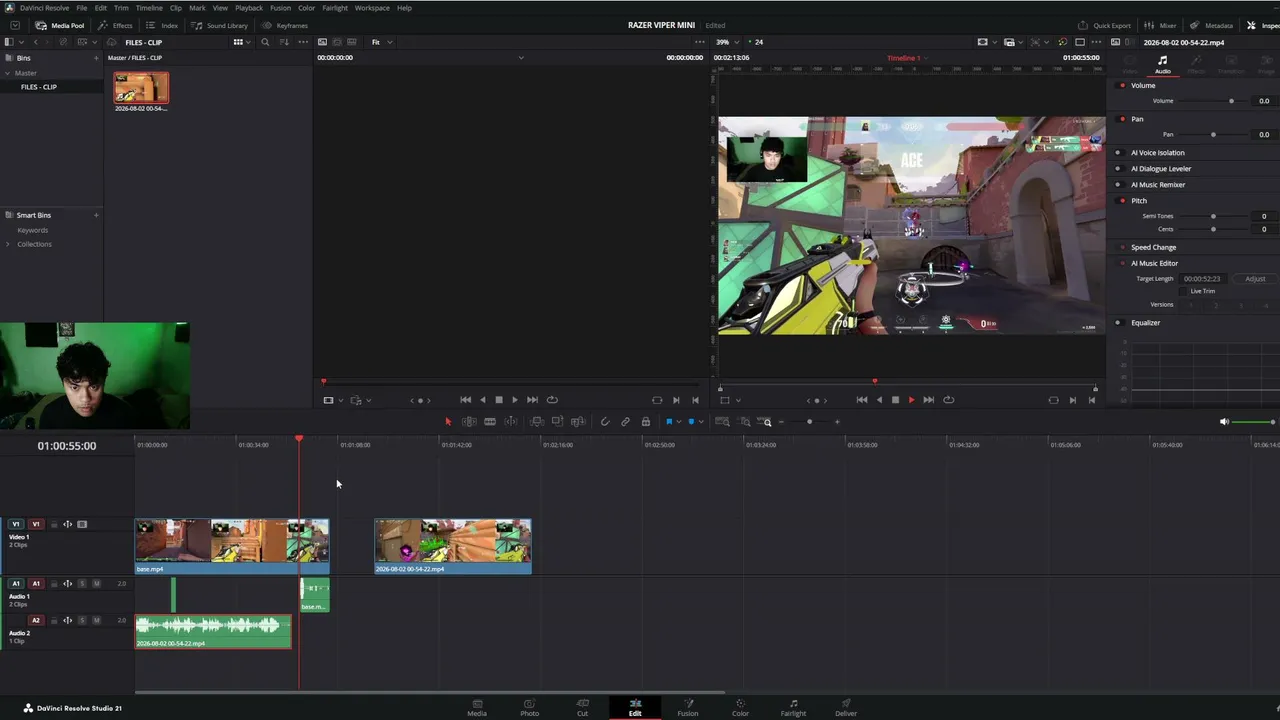Screen dimensions: 1280x720
Task: Select the arrow Selection Mode tool
Action: (448, 422)
